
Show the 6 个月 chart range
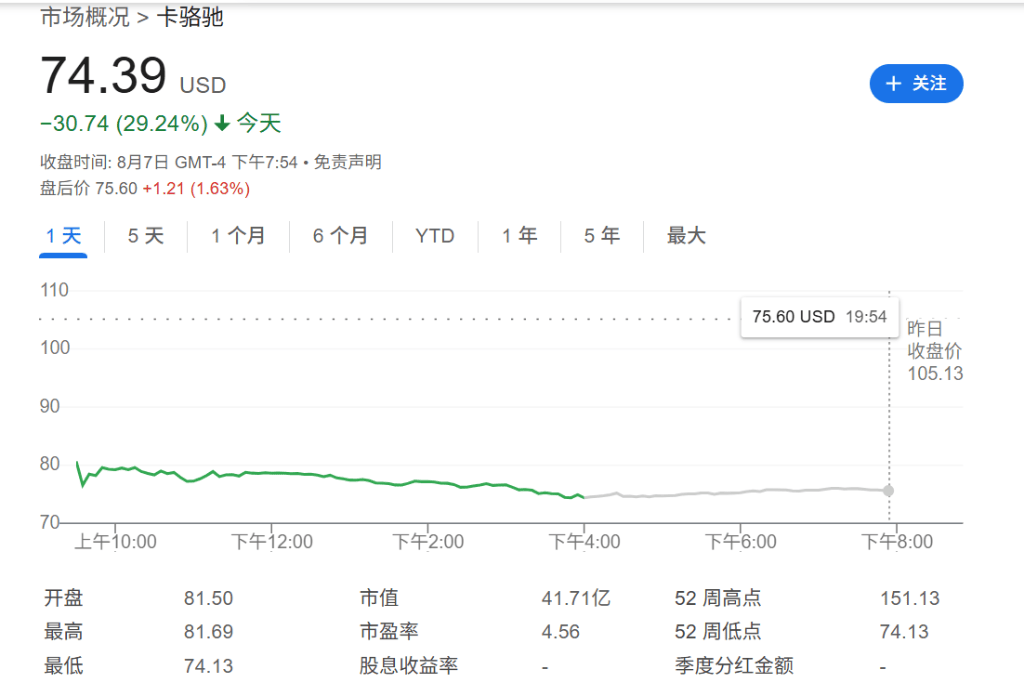pyautogui.click(x=340, y=236)
